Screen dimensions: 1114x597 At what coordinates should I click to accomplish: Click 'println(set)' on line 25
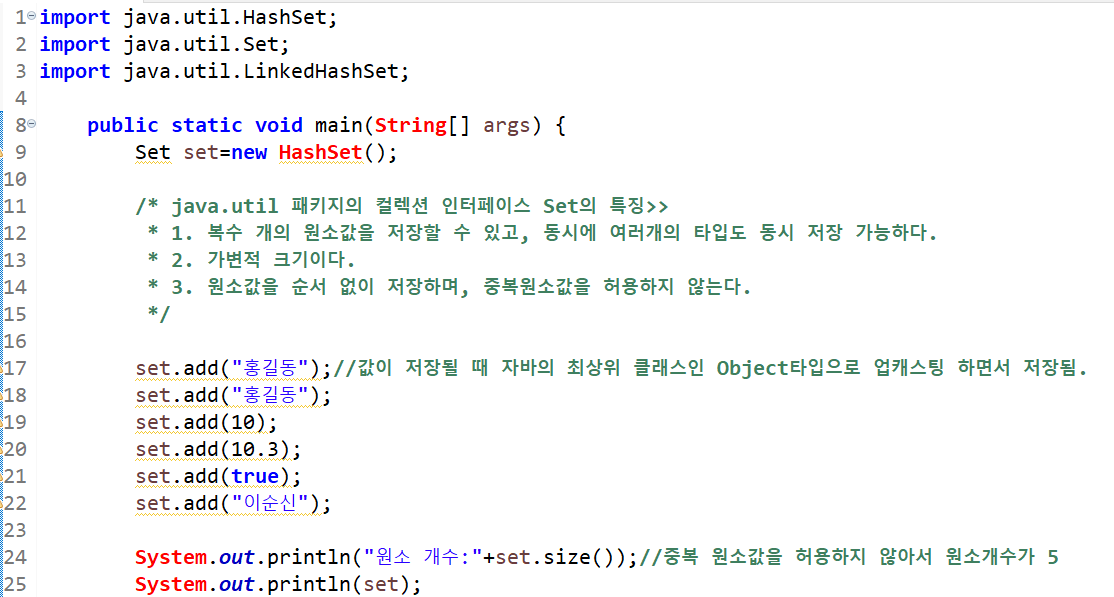338,584
